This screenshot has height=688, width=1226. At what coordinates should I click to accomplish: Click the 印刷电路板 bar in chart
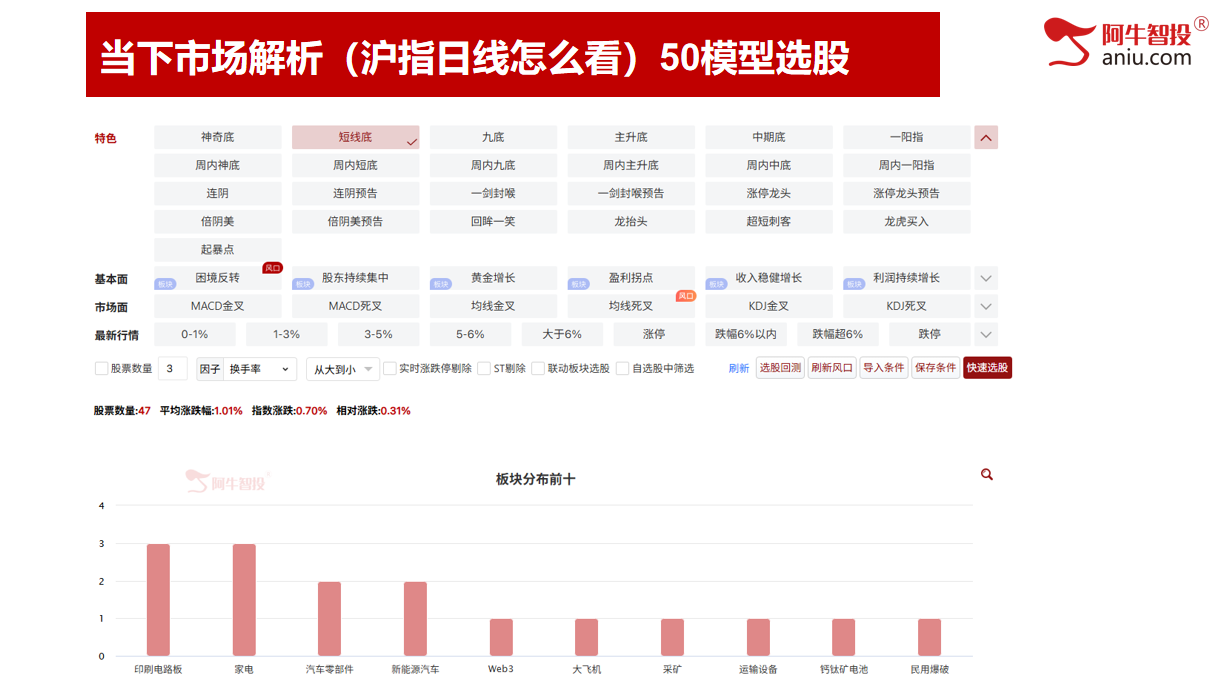tap(158, 600)
